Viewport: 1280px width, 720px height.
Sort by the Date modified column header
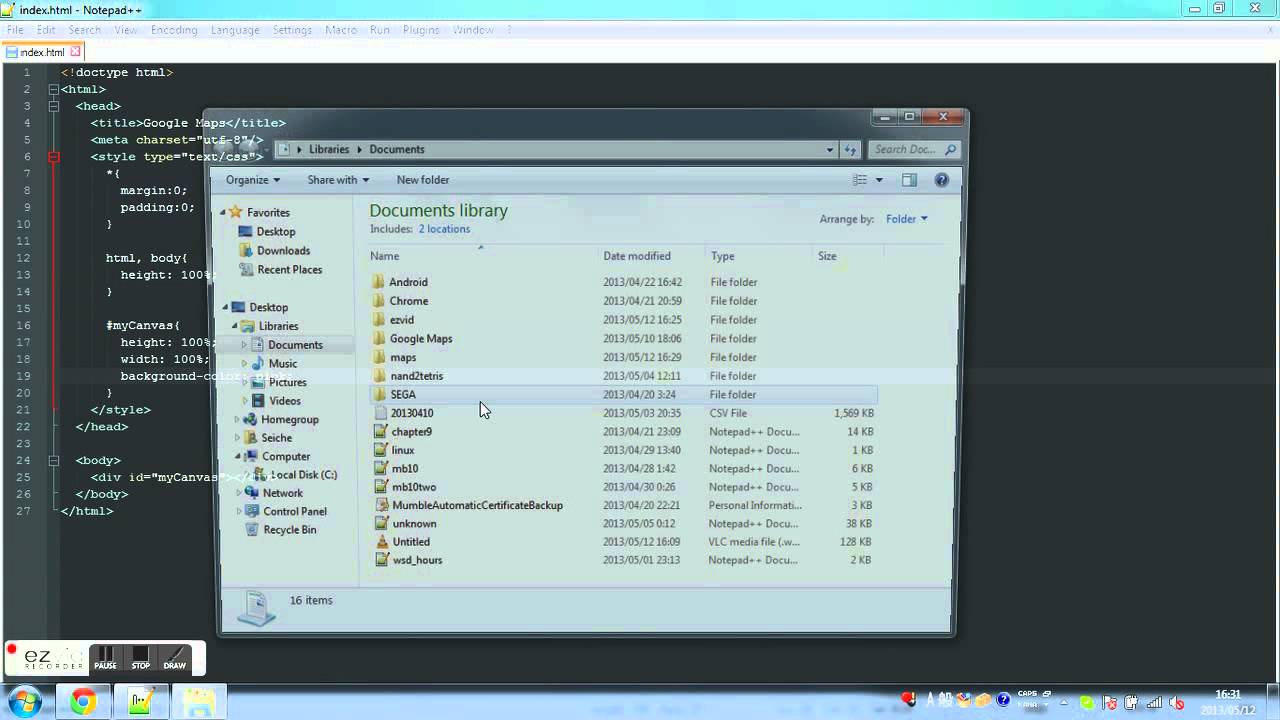coord(637,256)
